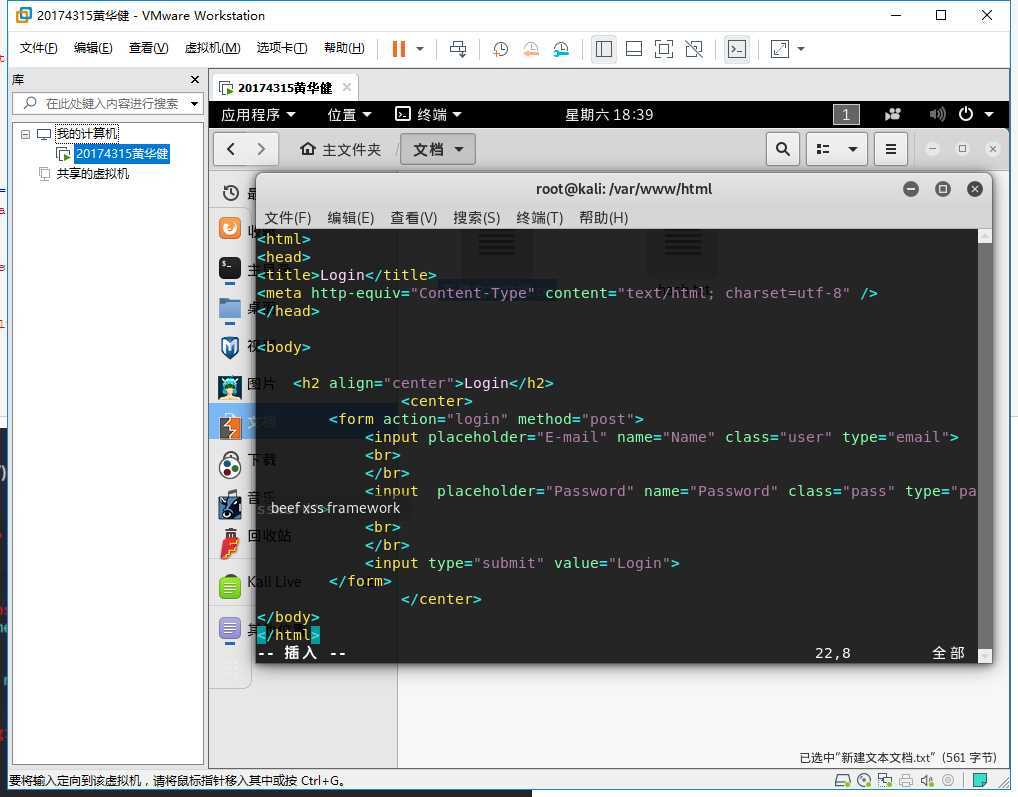Open terminal 查看(V) menu
The height and width of the screenshot is (797, 1018).
[414, 218]
